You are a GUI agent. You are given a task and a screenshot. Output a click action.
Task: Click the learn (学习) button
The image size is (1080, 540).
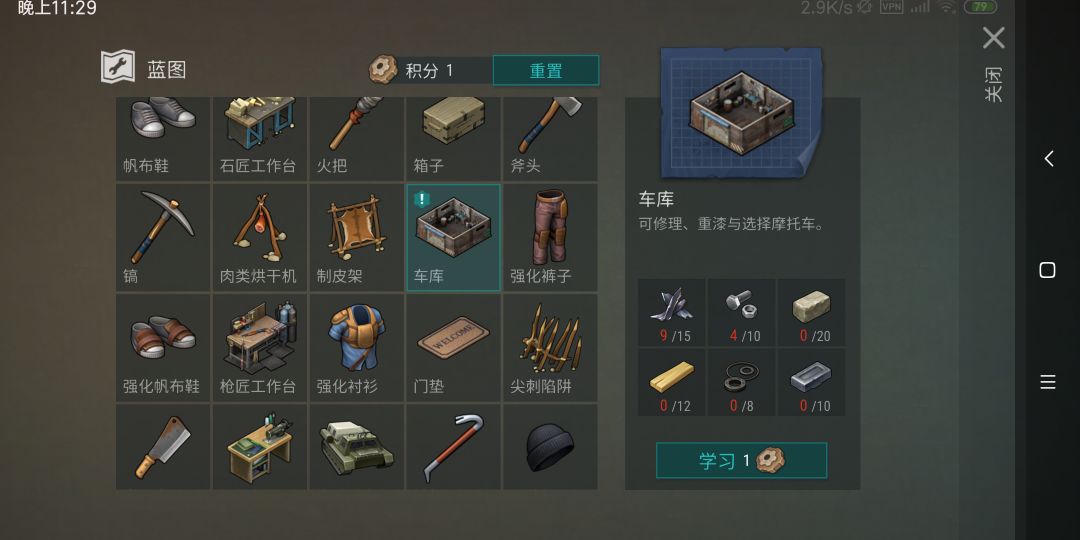(x=741, y=460)
